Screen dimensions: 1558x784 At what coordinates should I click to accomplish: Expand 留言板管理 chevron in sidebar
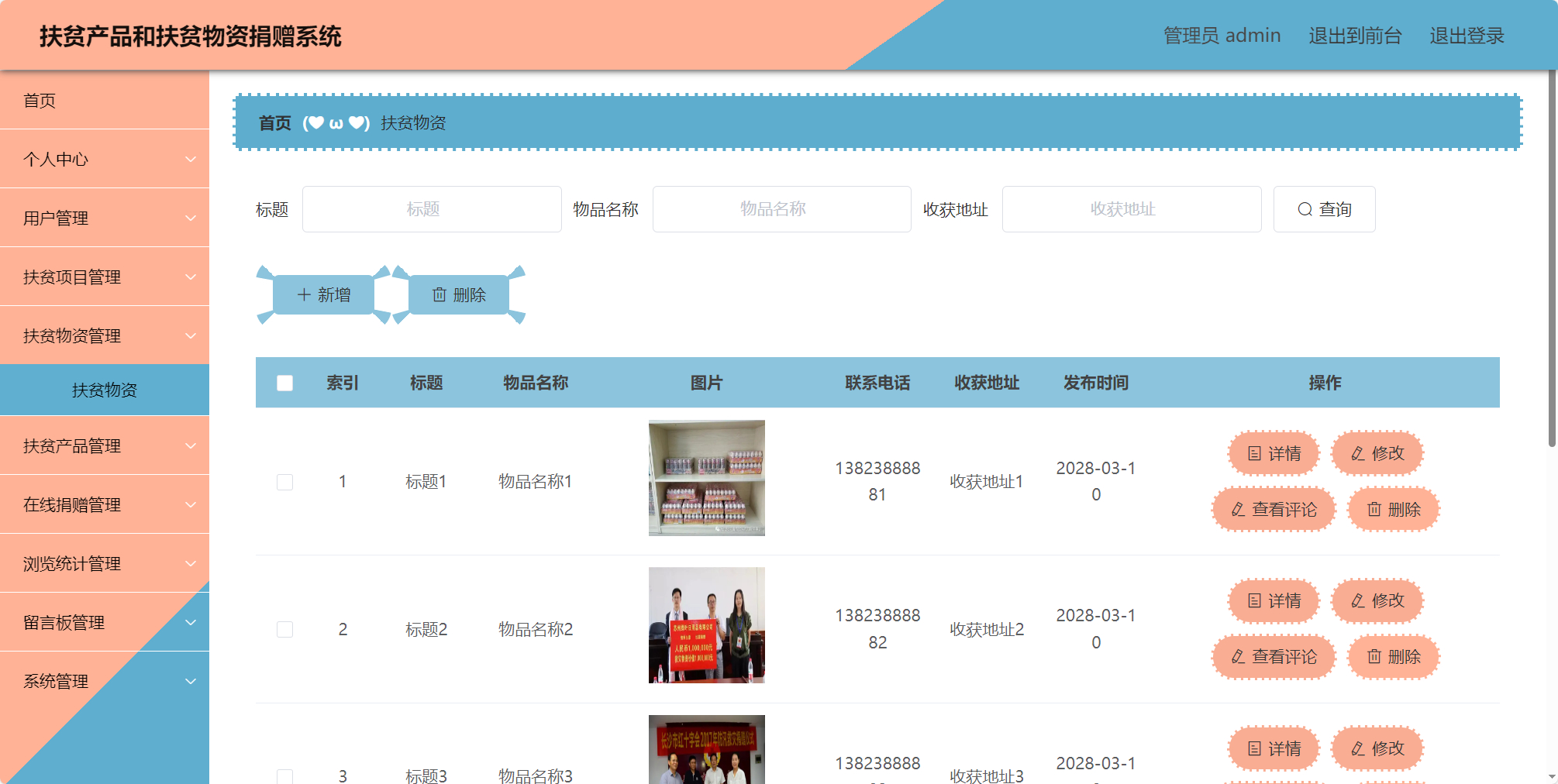coord(191,622)
